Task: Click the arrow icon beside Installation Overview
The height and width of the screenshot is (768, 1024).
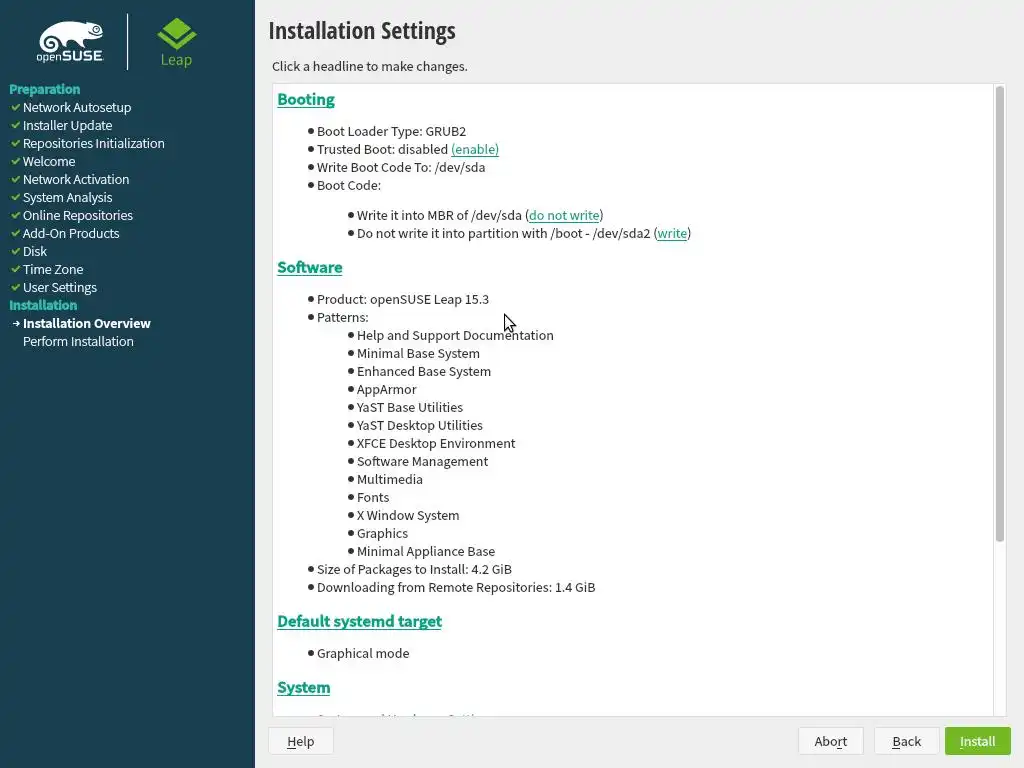Action: coord(16,323)
